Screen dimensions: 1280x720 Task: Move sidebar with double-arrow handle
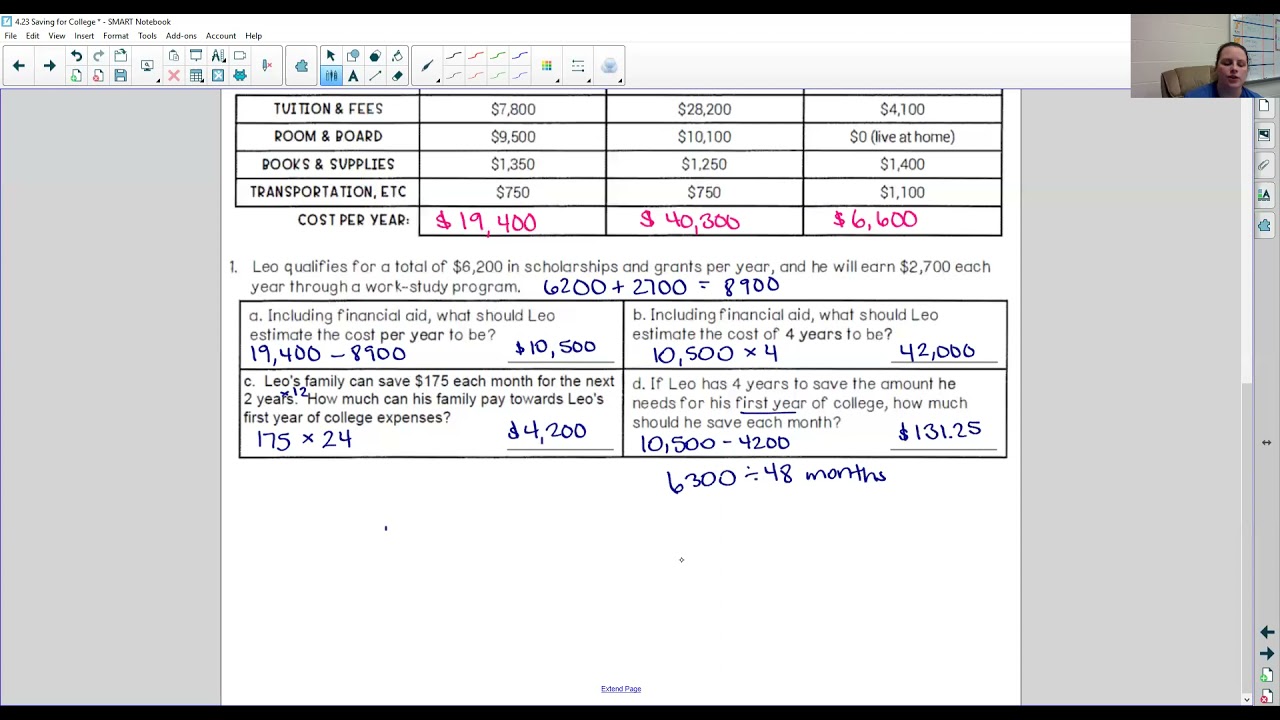pos(1266,442)
